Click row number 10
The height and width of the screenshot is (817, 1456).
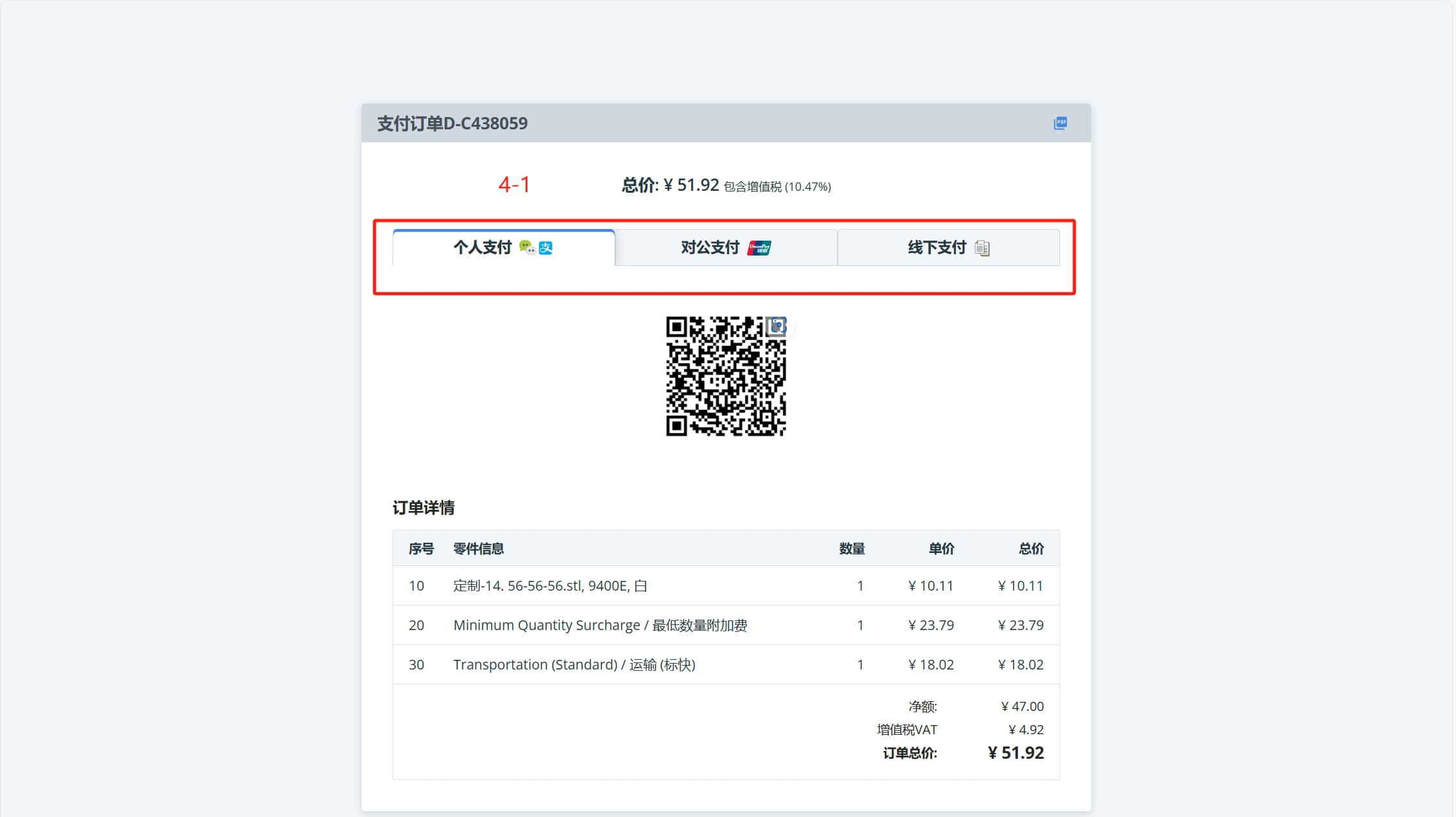[416, 586]
